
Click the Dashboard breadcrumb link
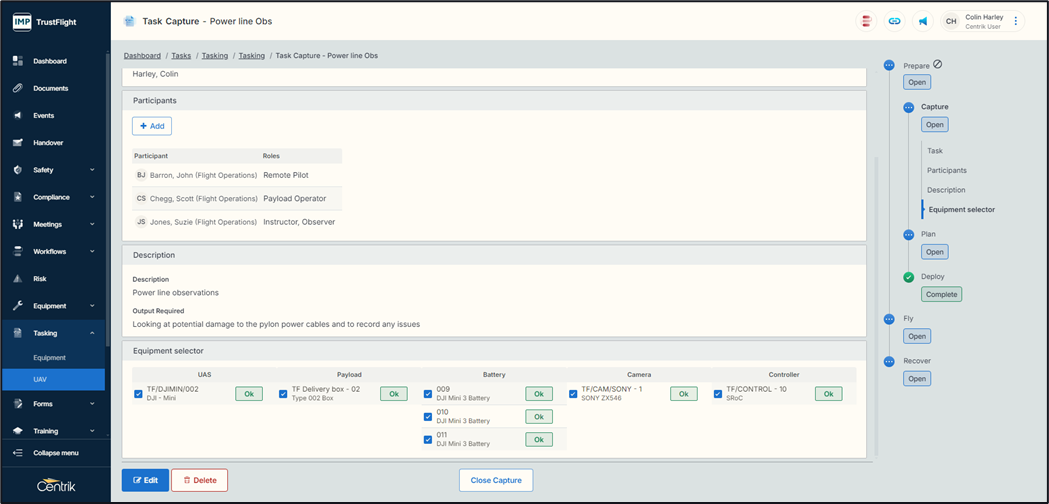pyautogui.click(x=142, y=56)
